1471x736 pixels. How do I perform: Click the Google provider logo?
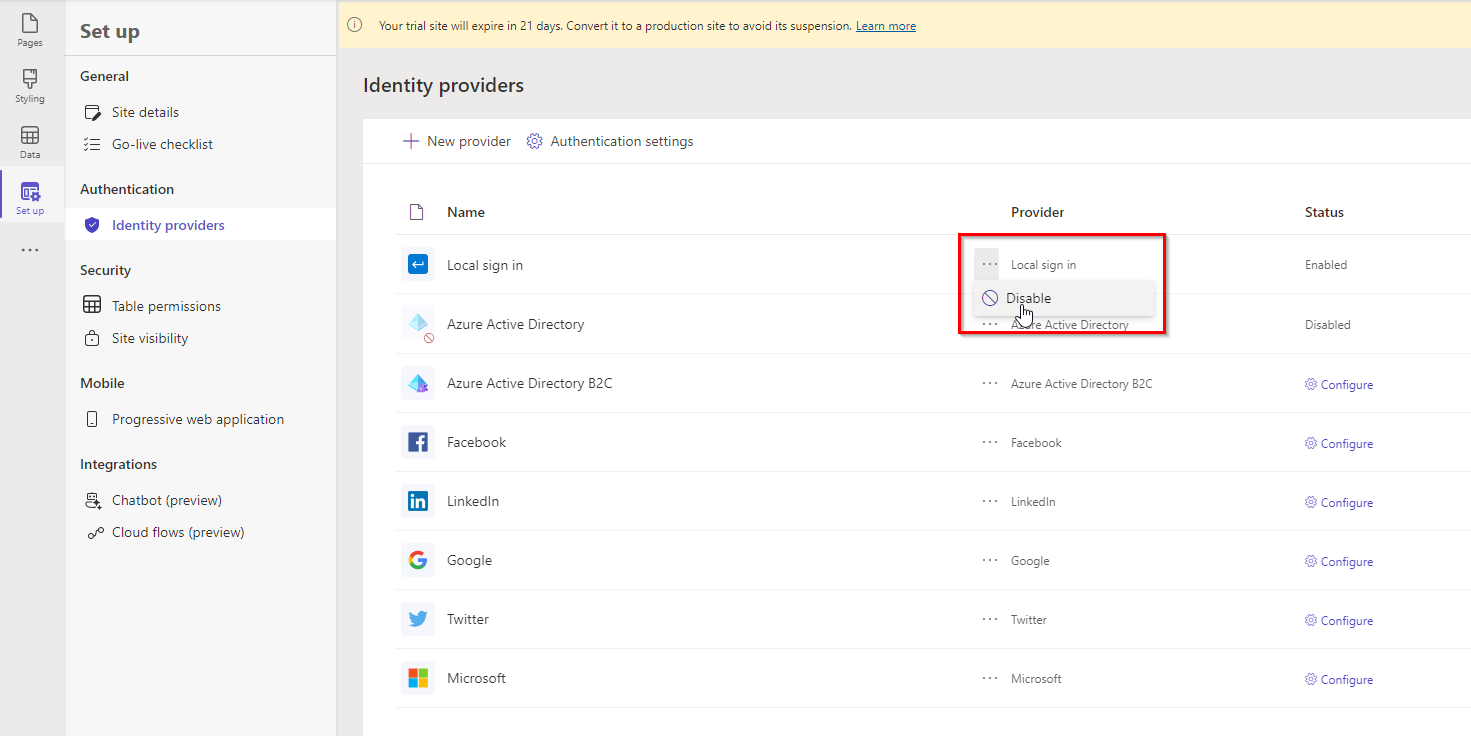coord(418,560)
